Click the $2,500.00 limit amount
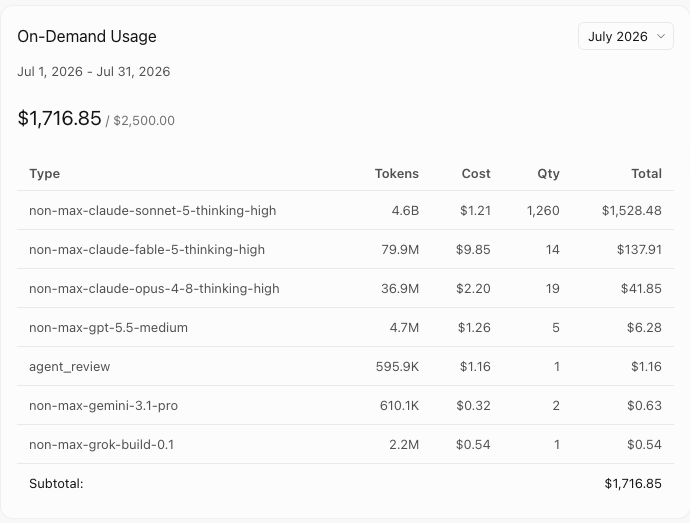Viewport: 690px width, 523px height. 144,120
